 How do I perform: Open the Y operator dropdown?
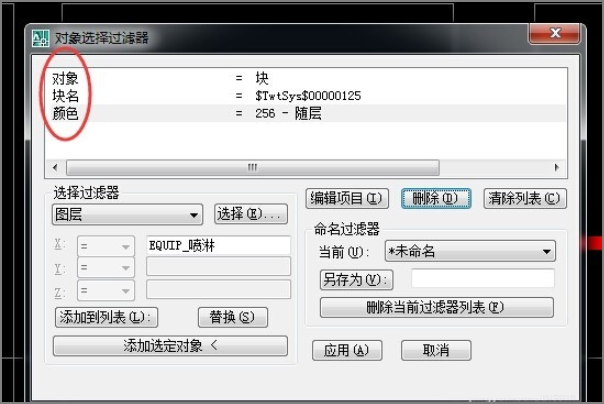pos(106,268)
